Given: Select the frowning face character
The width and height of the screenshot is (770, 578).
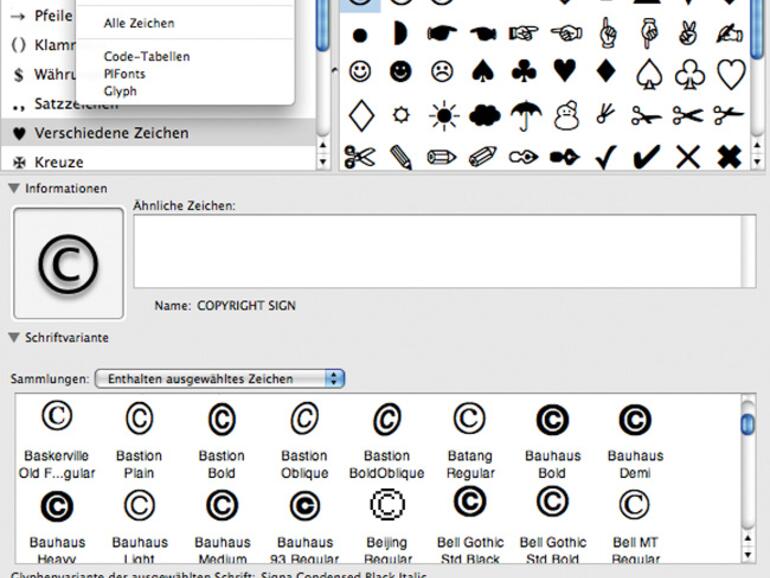Looking at the screenshot, I should coord(441,72).
